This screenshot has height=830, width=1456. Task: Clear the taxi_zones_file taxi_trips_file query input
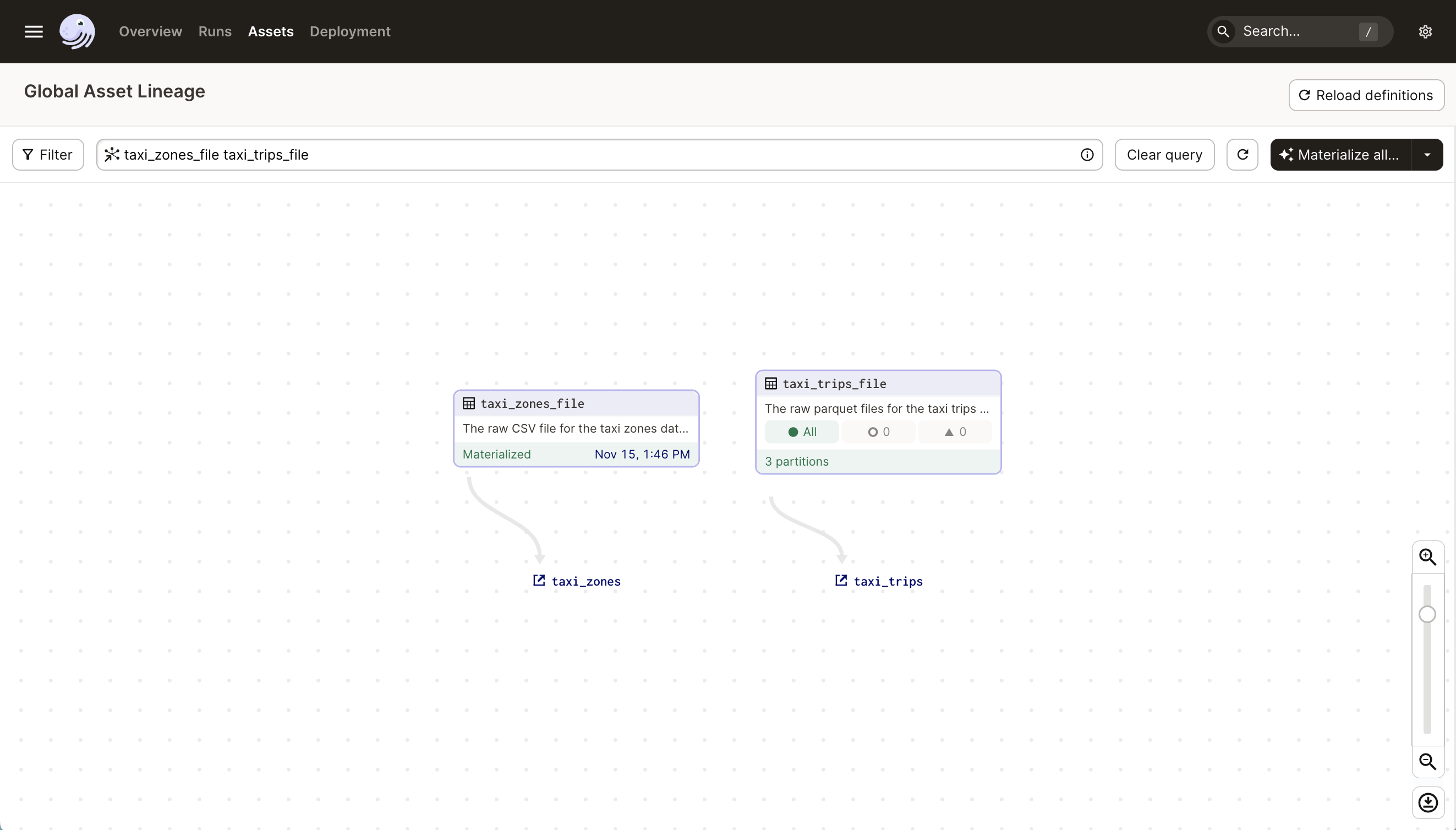1164,154
